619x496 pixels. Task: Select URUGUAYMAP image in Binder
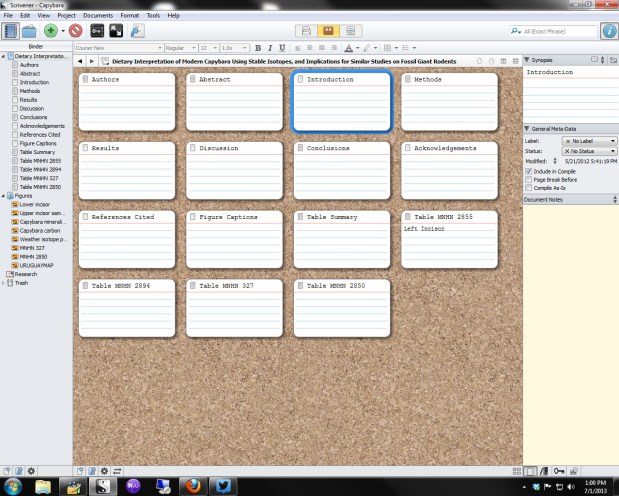(x=36, y=265)
